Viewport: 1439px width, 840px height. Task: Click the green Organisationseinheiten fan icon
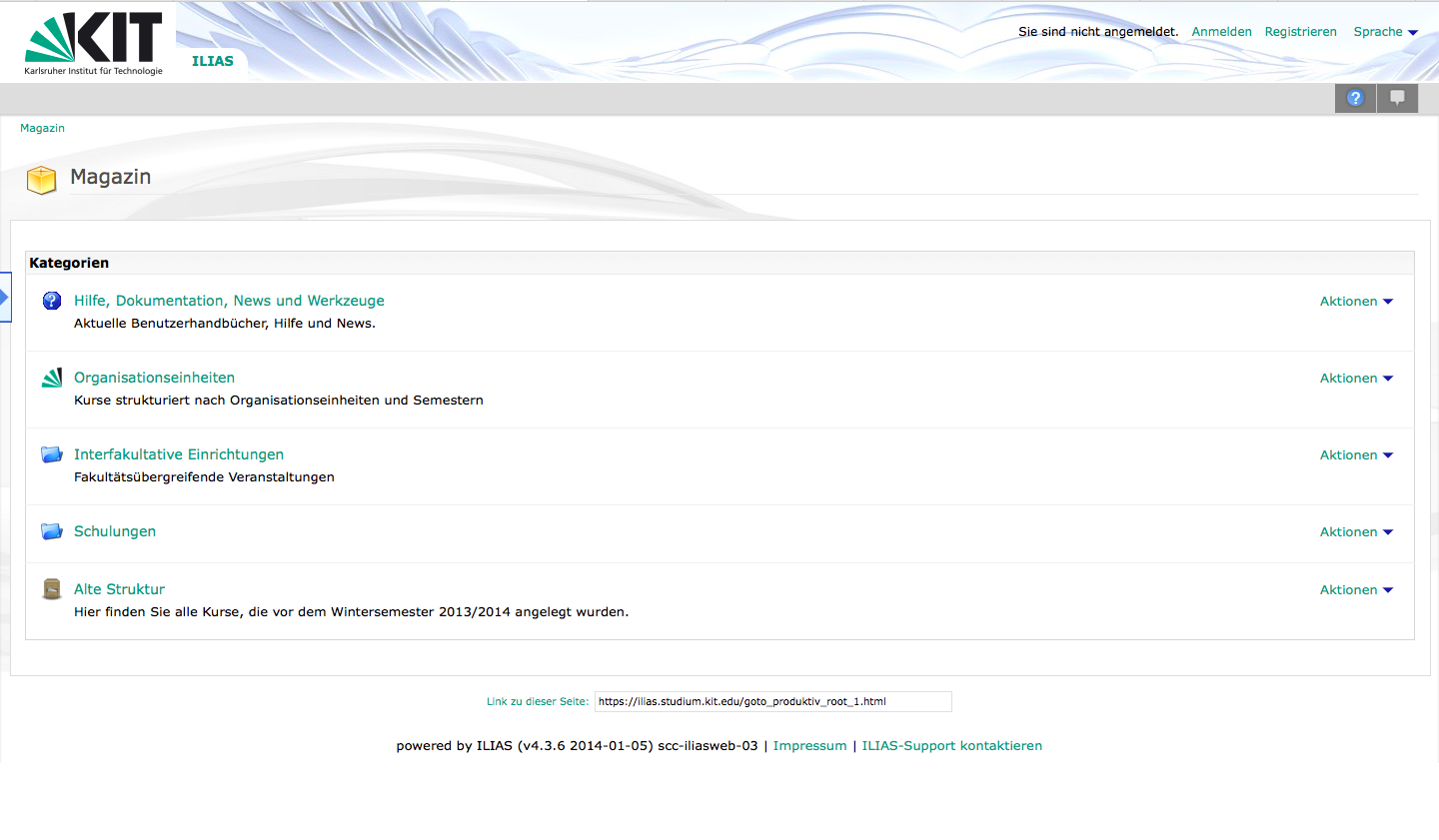click(52, 378)
